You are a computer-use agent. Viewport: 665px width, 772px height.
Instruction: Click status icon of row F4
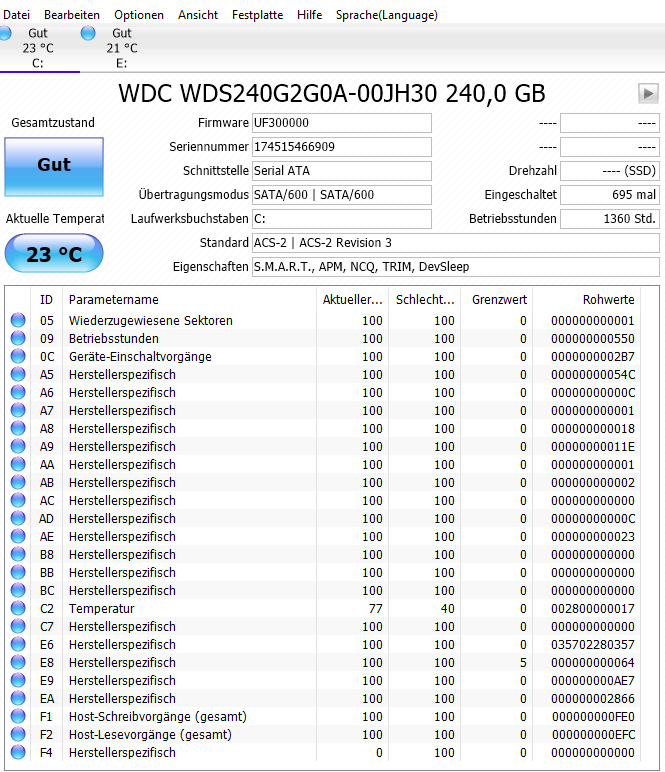point(18,752)
